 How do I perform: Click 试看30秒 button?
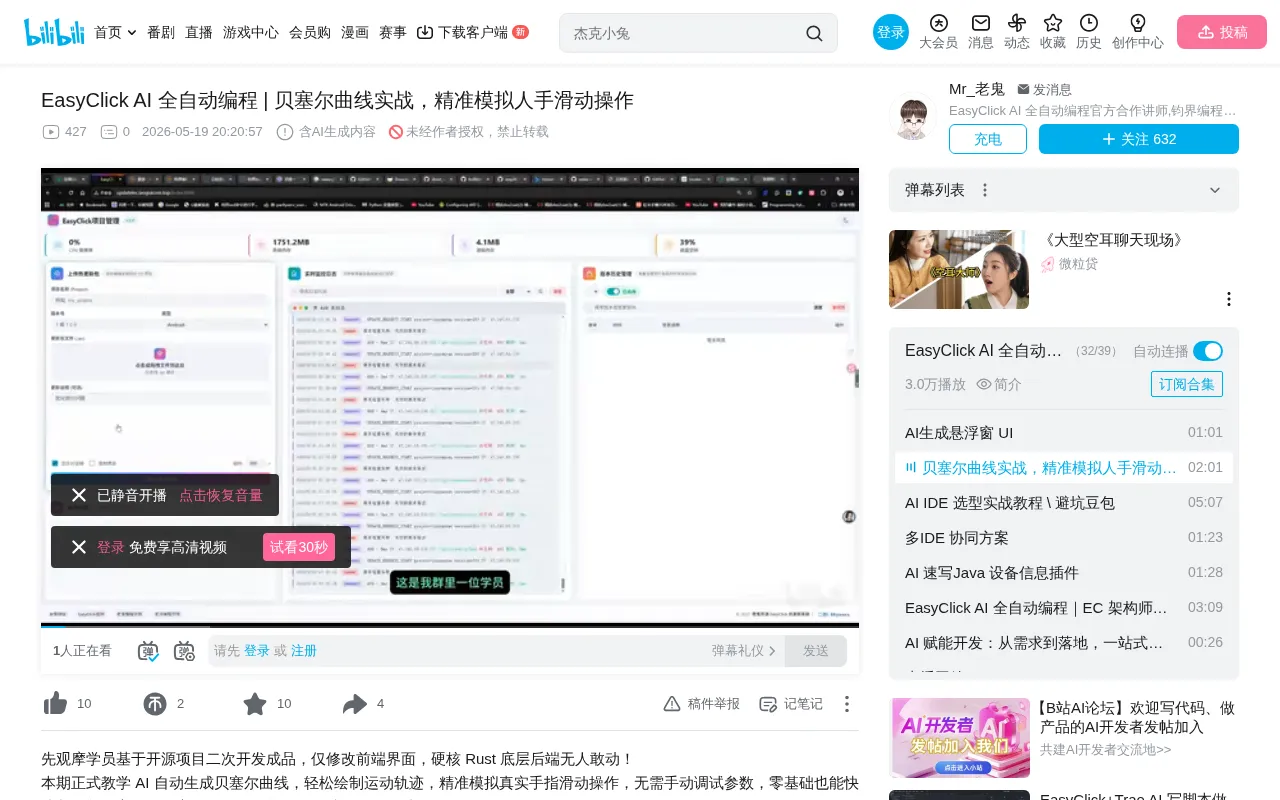pos(299,547)
